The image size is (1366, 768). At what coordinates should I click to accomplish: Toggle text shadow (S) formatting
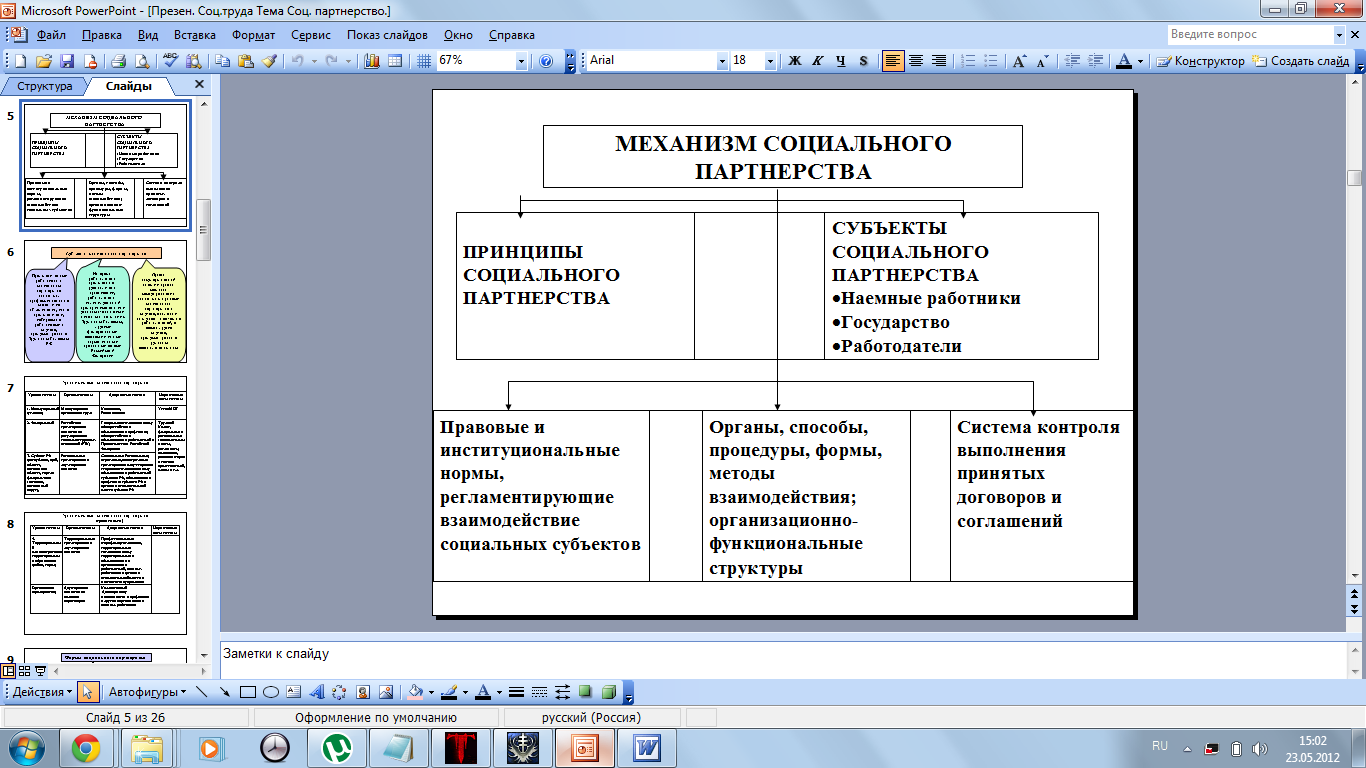(x=864, y=60)
